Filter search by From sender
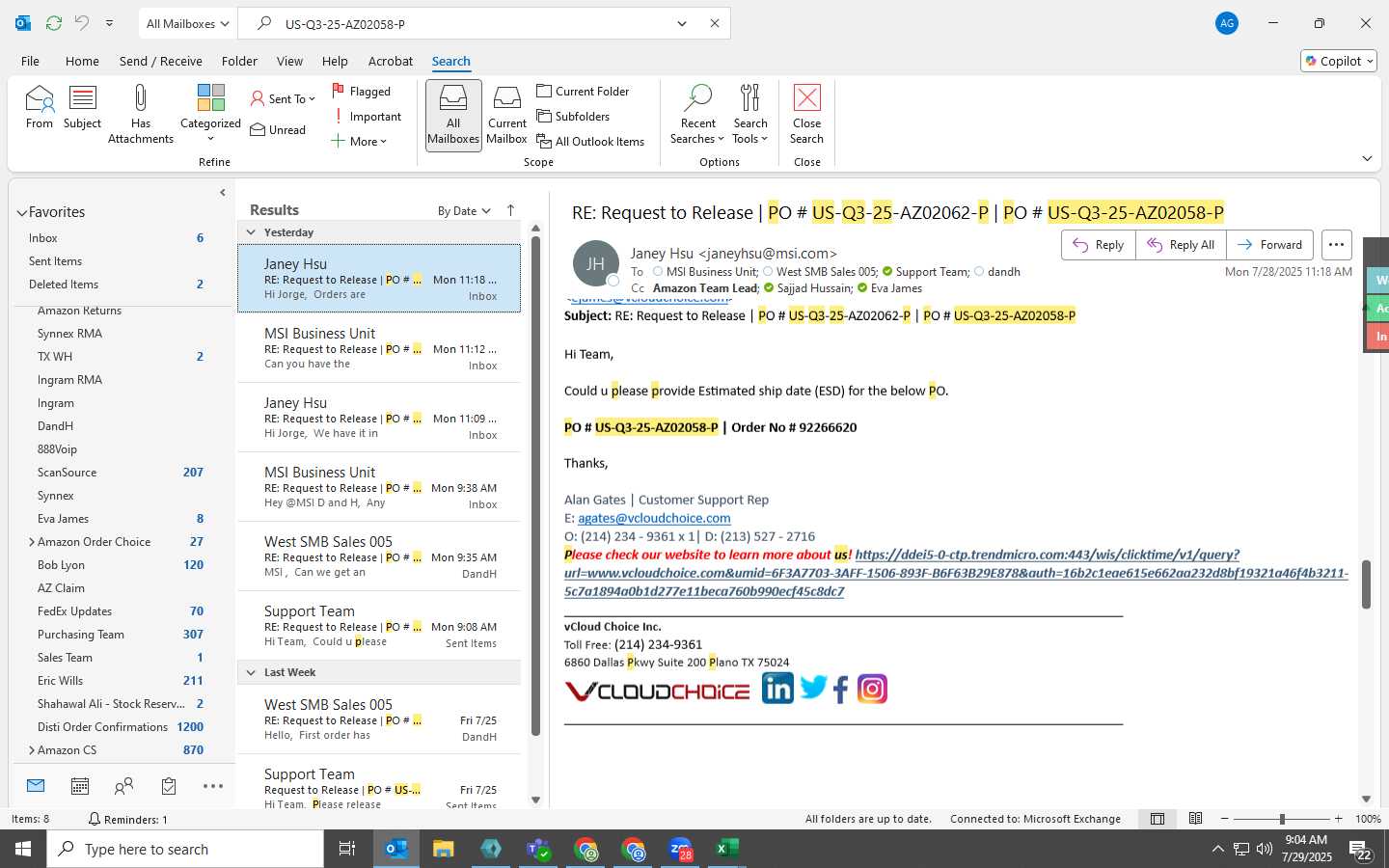The height and width of the screenshot is (868, 1389). (40, 106)
